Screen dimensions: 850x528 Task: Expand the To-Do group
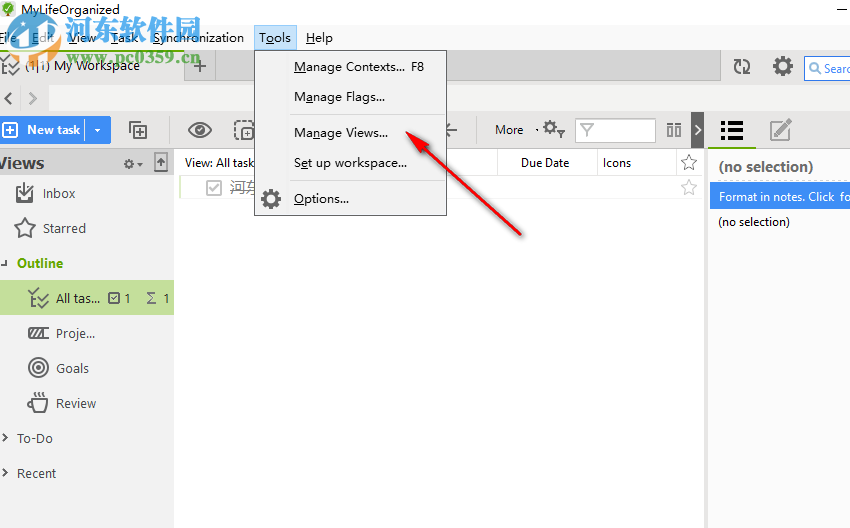5,438
